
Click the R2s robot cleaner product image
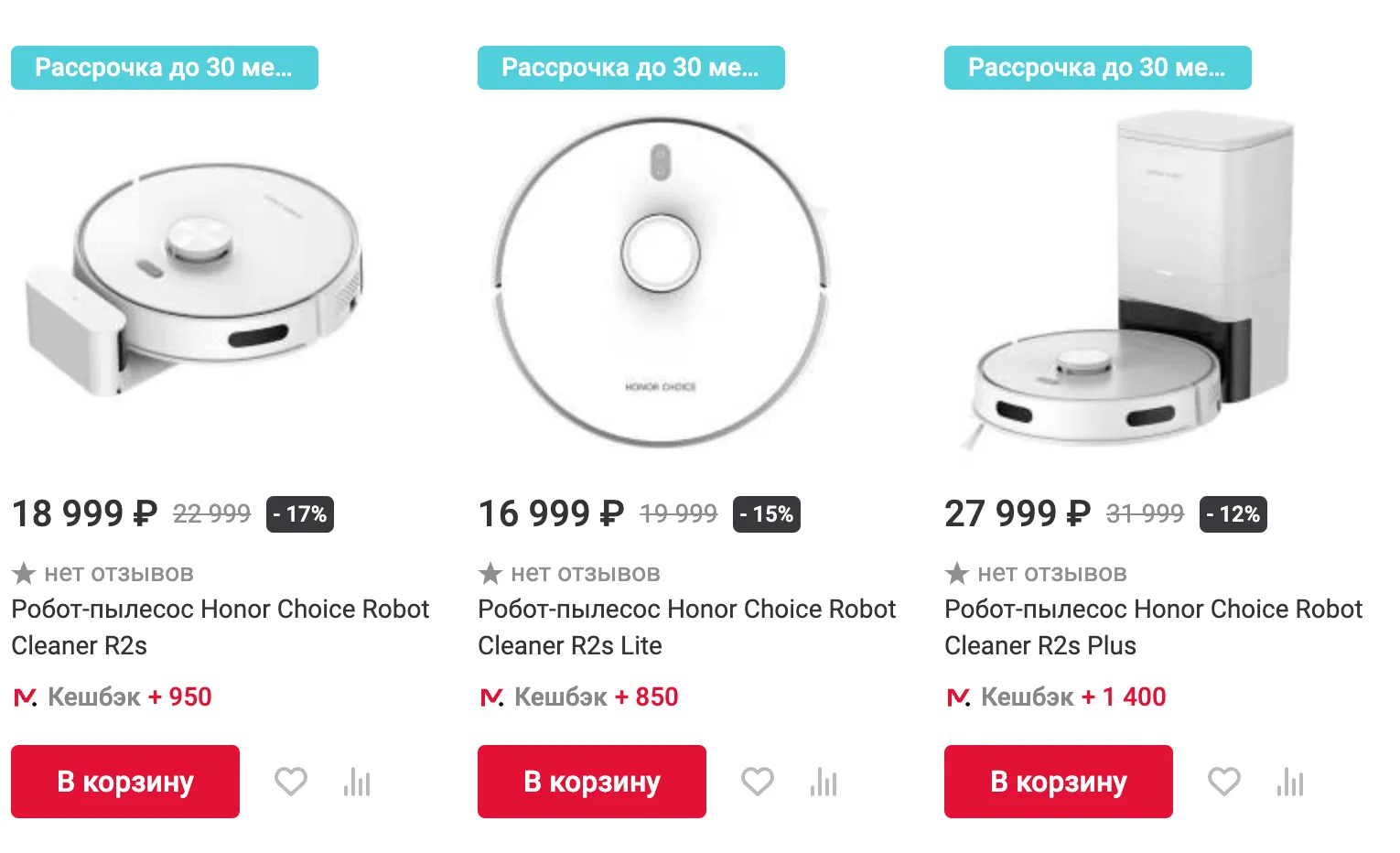coord(197,279)
